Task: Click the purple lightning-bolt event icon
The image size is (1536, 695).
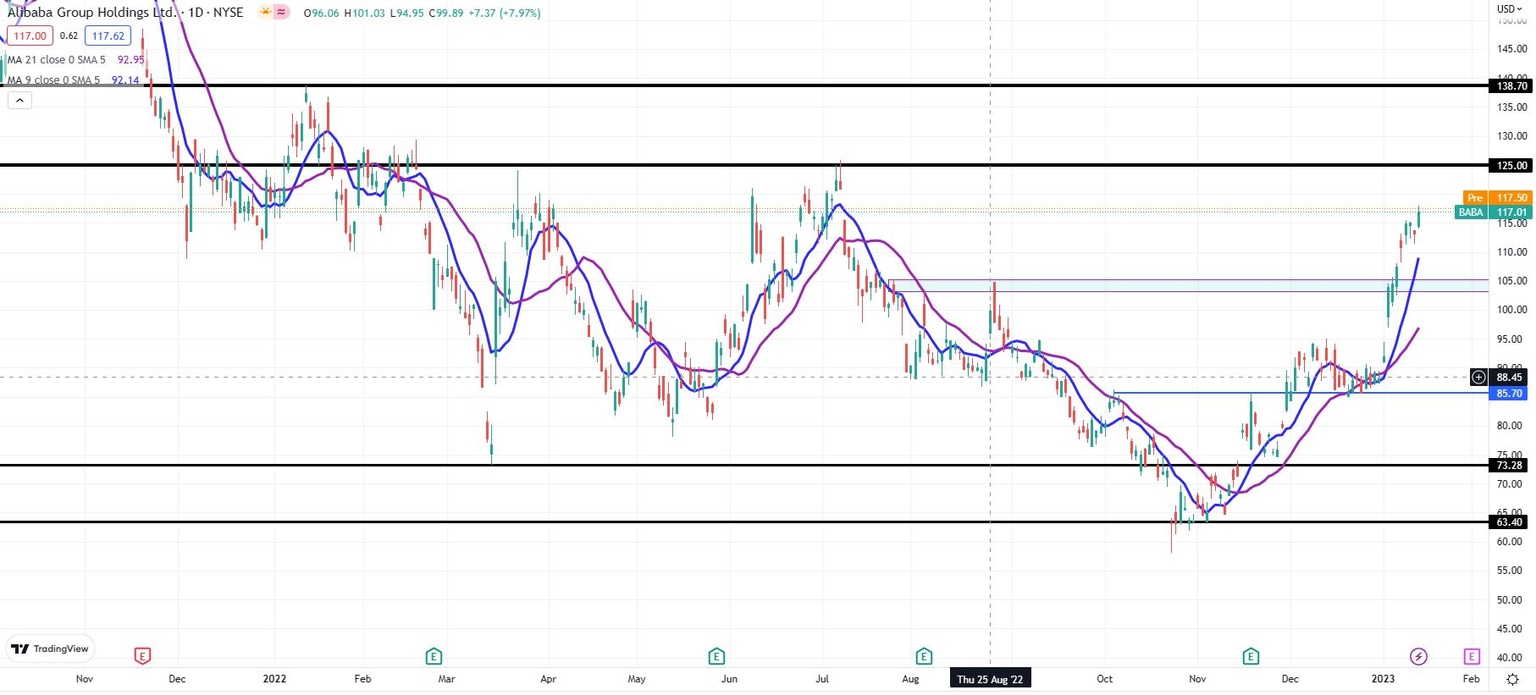Action: click(1419, 656)
